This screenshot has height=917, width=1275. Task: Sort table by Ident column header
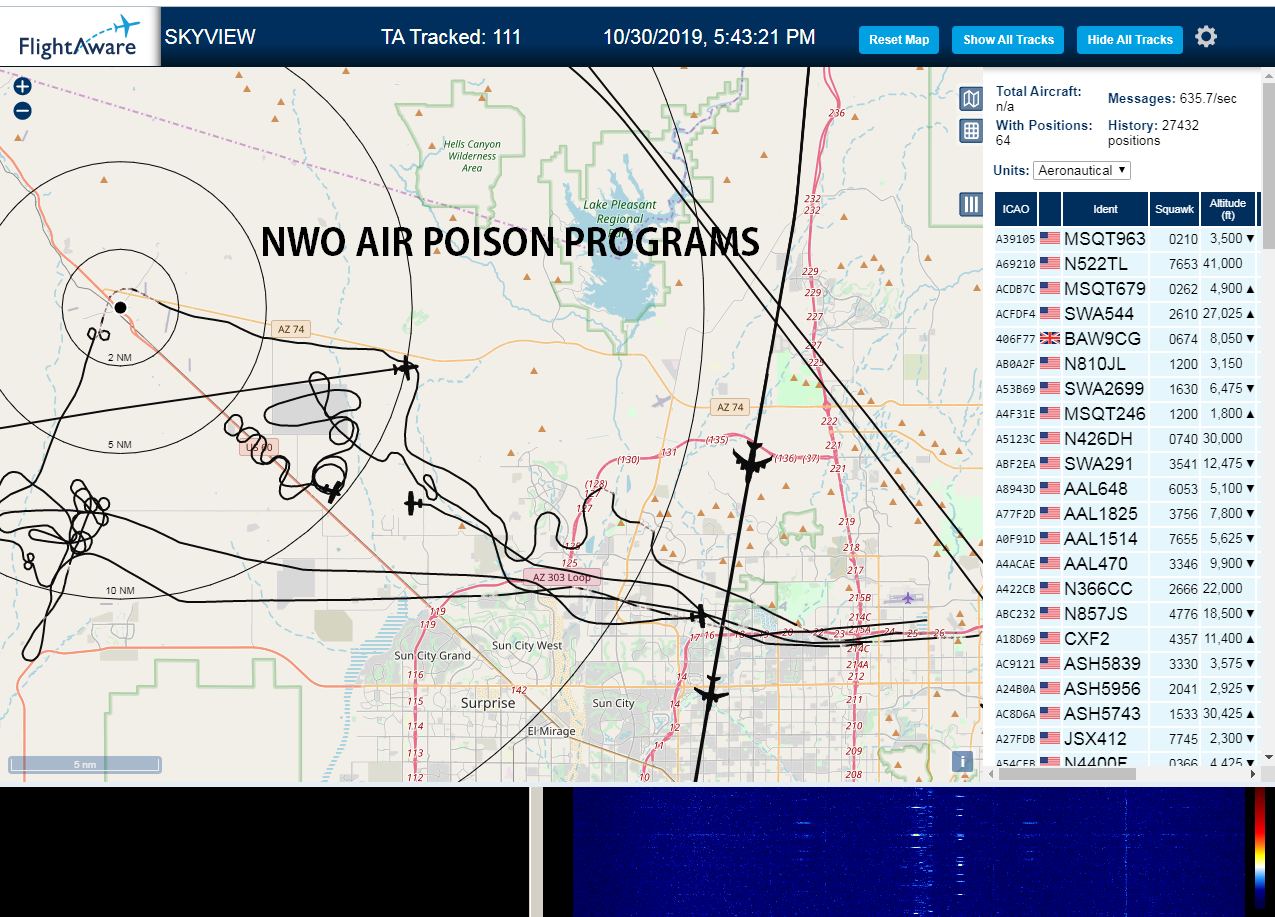point(1105,209)
